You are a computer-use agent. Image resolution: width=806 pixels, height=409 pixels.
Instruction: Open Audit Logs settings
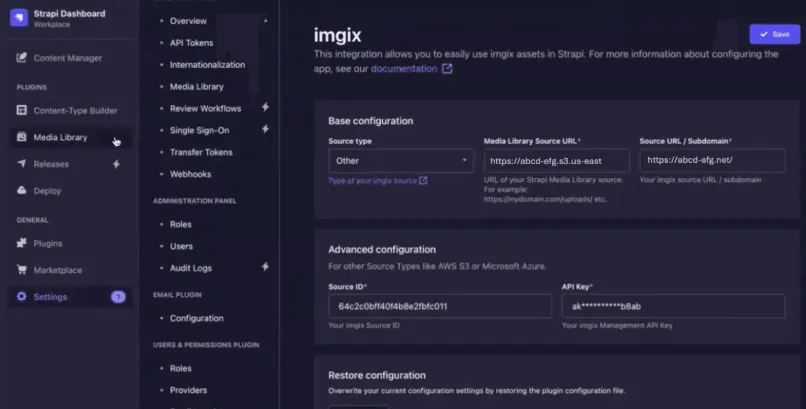coord(191,268)
